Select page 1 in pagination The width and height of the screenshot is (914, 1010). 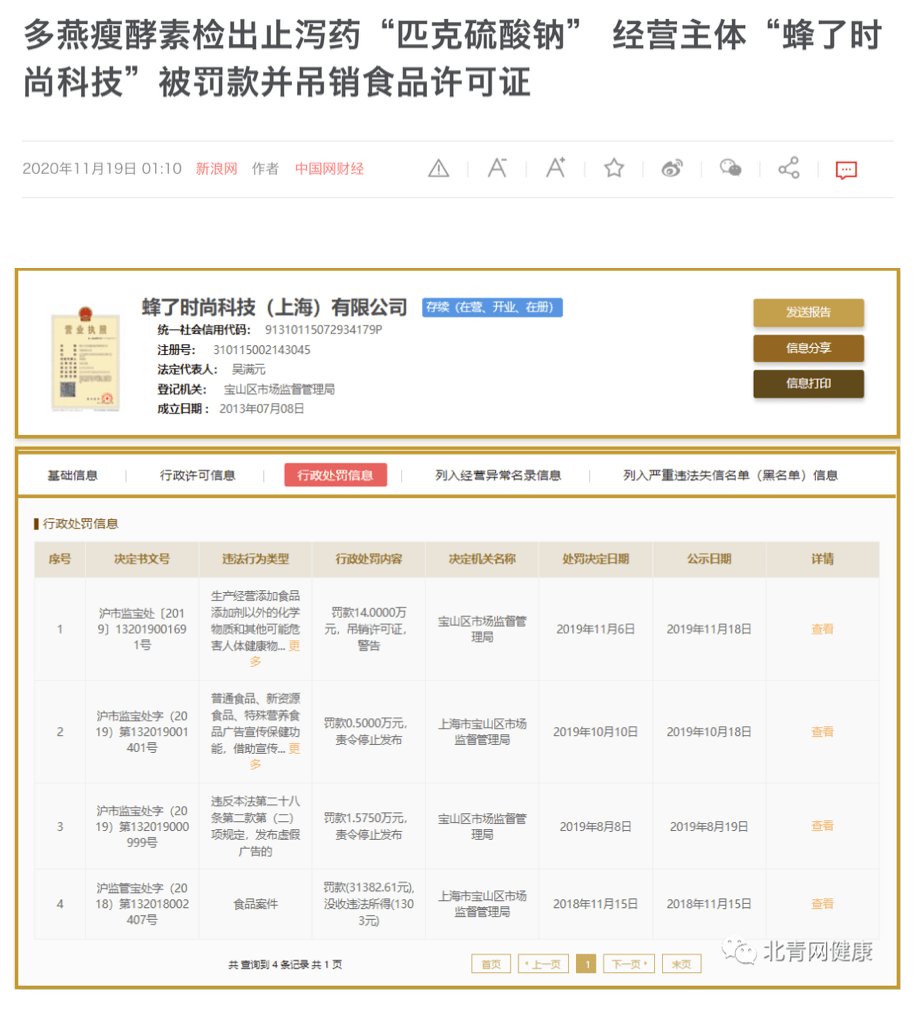tap(586, 964)
